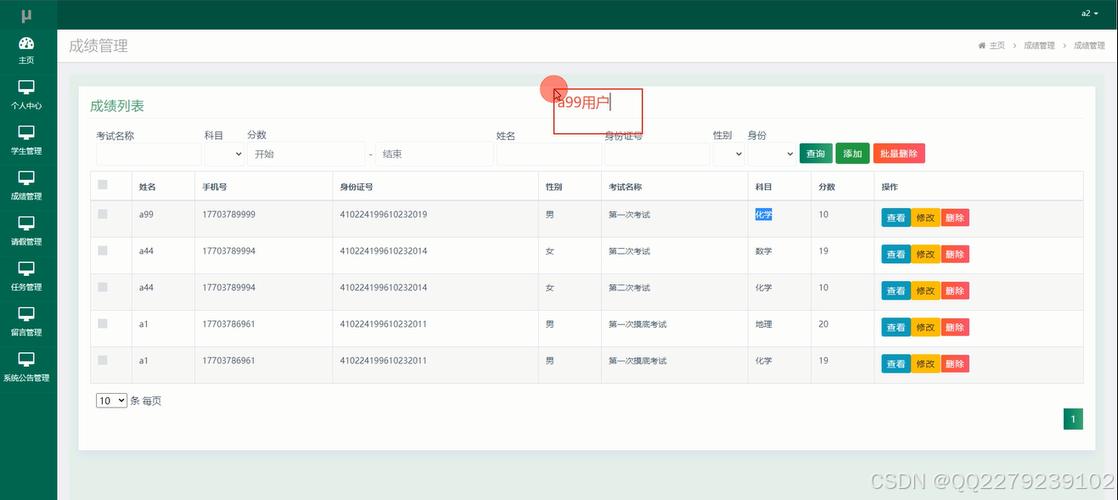Click 修改 for a1 化学 row
The width and height of the screenshot is (1118, 500).
point(925,364)
